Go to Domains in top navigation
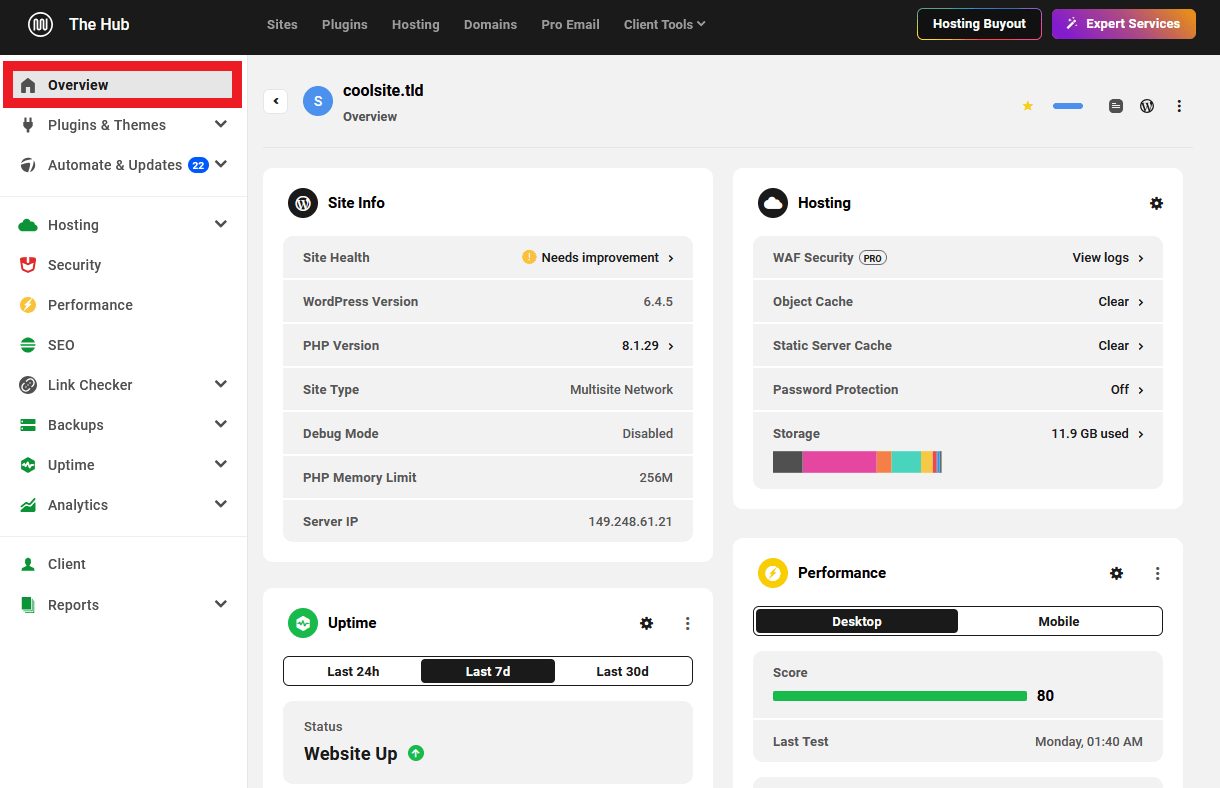This screenshot has width=1220, height=788. [x=490, y=24]
